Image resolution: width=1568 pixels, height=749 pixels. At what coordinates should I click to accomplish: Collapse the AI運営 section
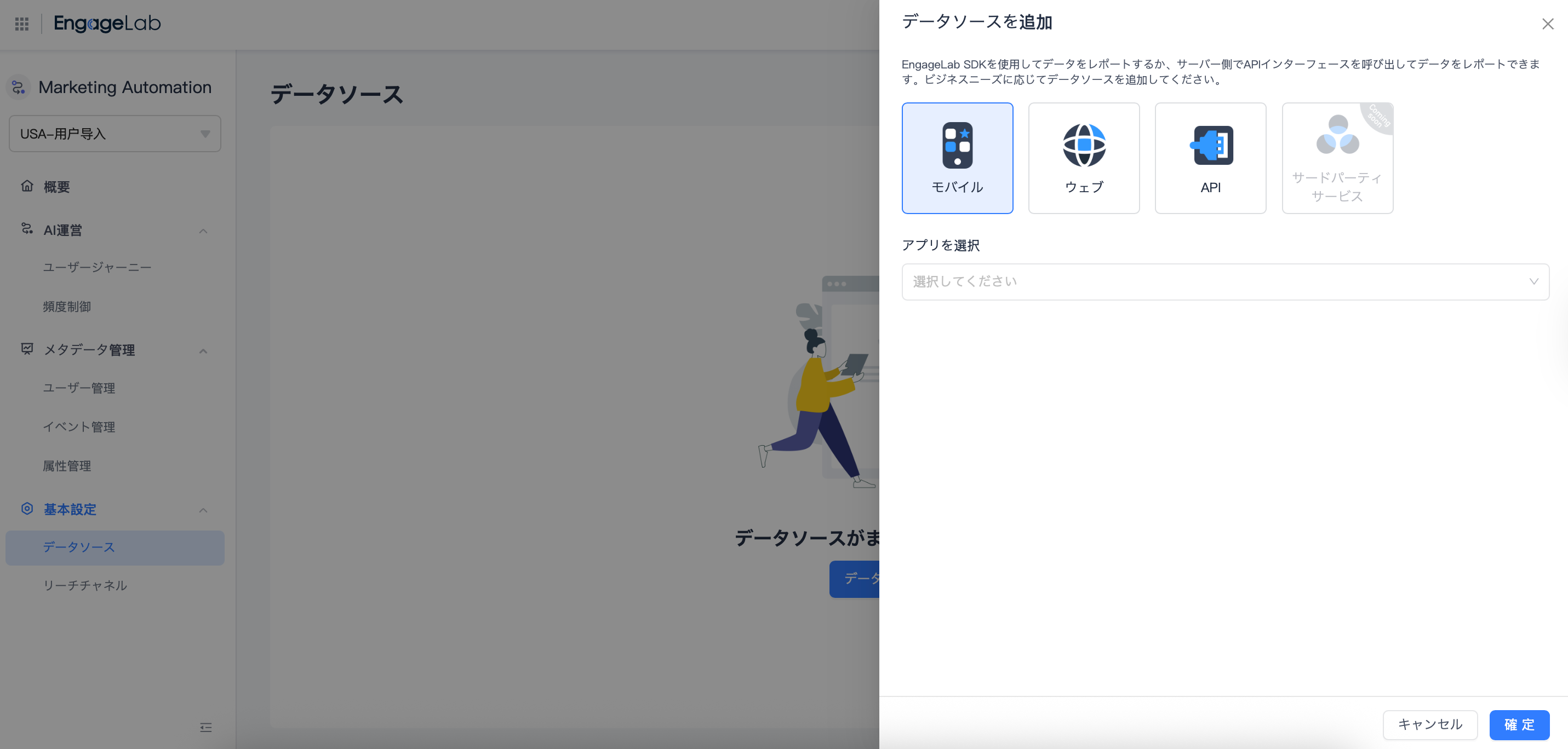tap(203, 231)
